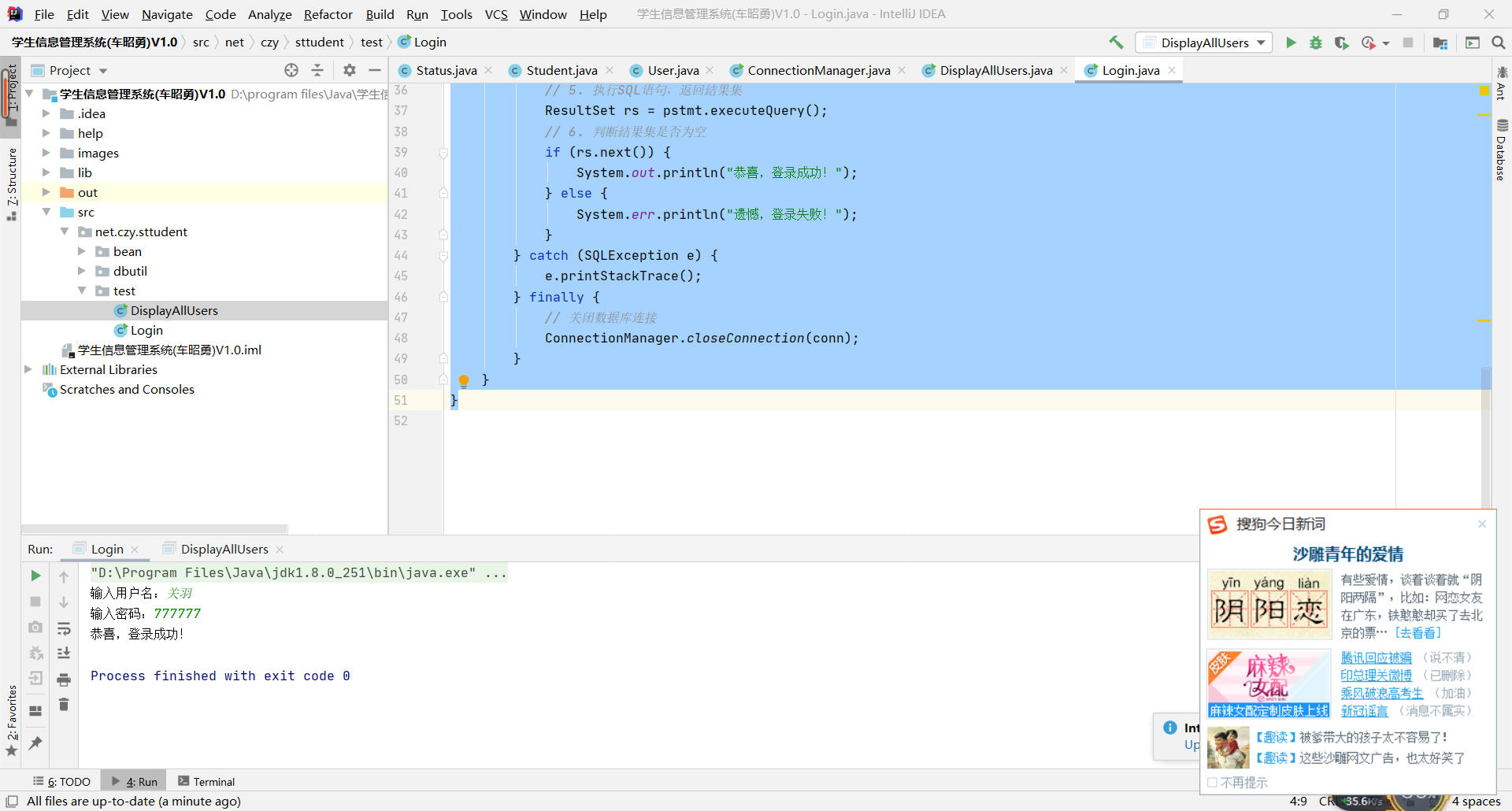Screen dimensions: 1512x811
Task: Open the Refactor menu
Action: click(x=328, y=14)
